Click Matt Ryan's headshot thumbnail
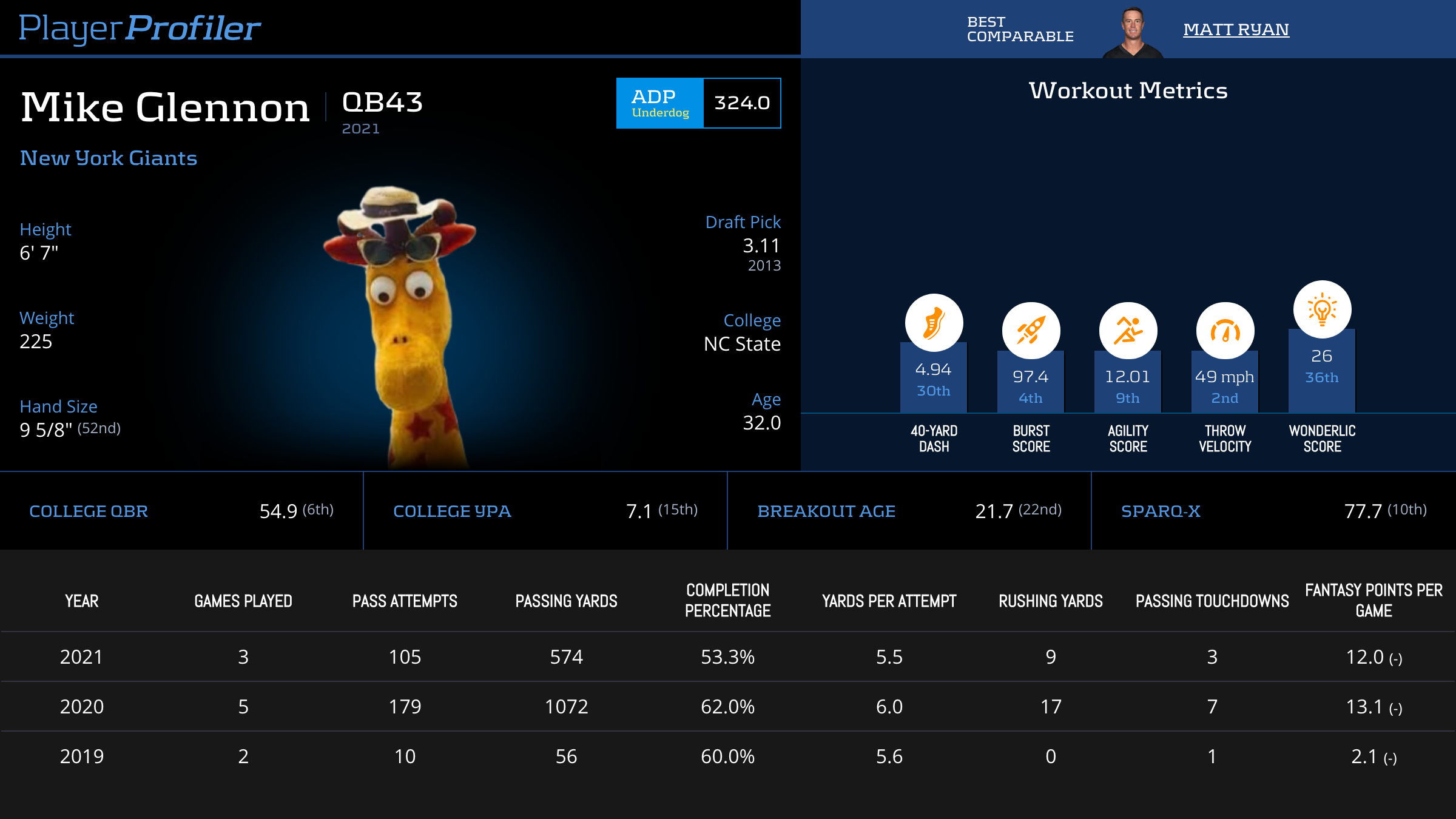 (1132, 33)
